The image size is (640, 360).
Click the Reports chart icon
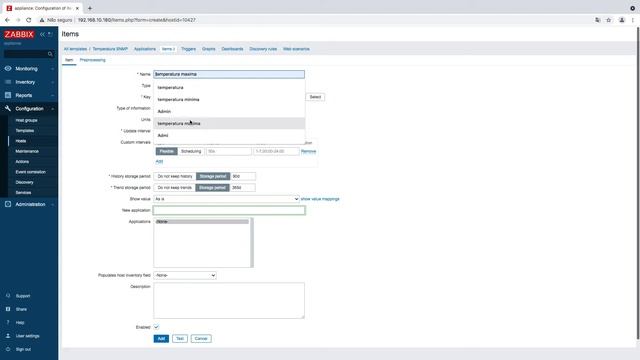click(x=8, y=95)
